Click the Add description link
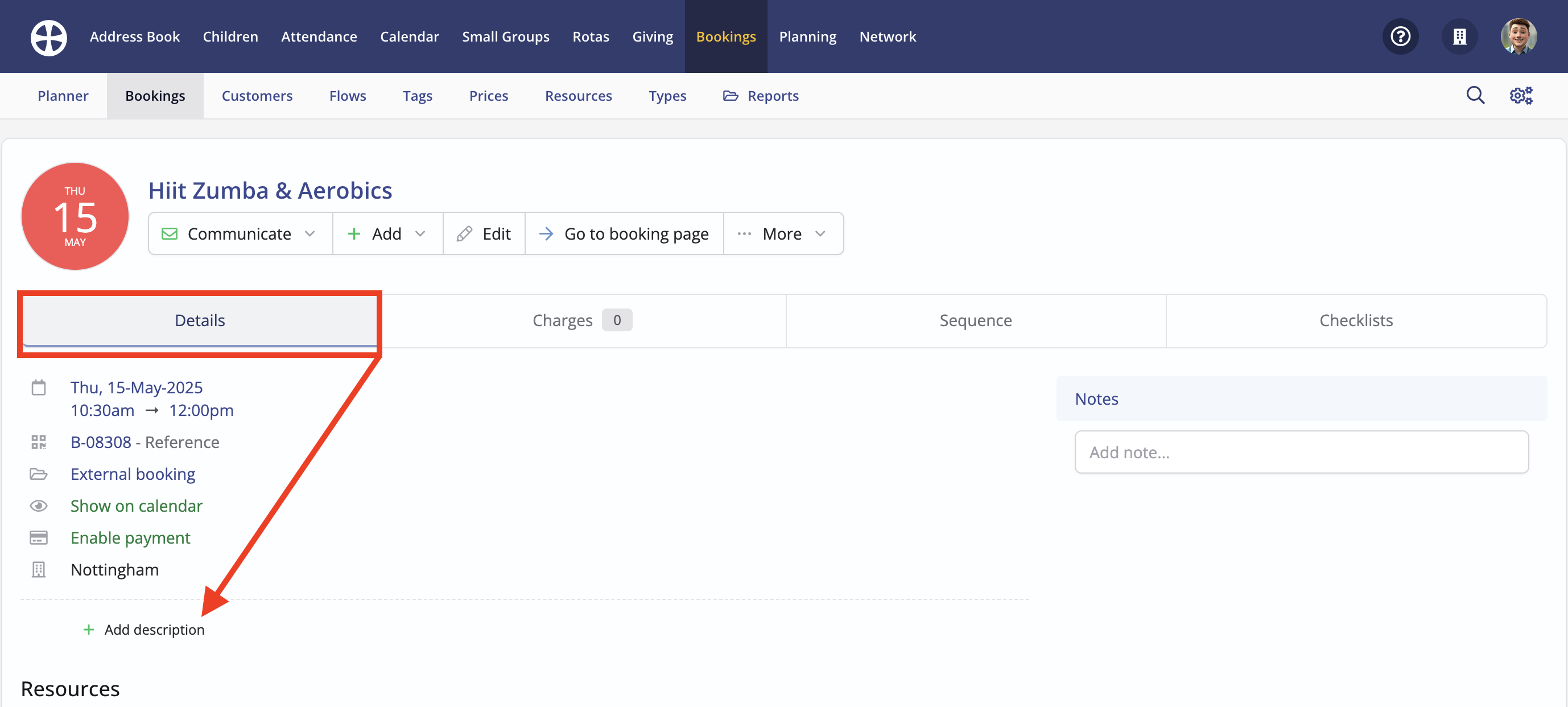1568x707 pixels. [154, 629]
